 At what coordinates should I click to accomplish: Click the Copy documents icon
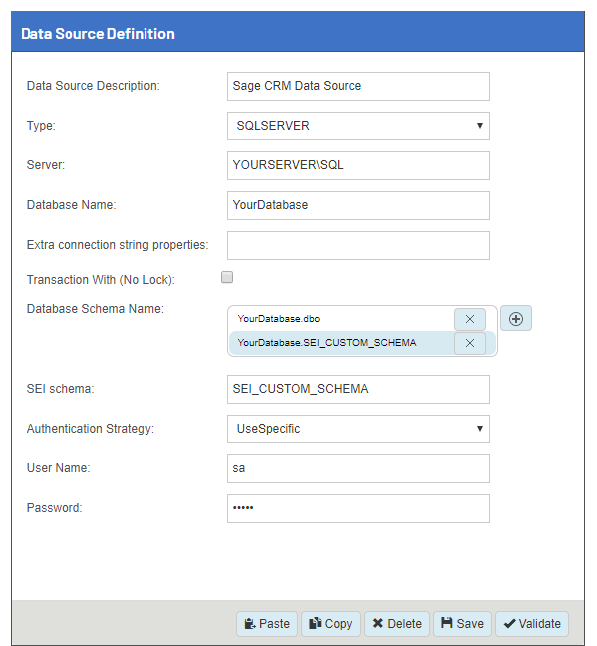point(315,623)
